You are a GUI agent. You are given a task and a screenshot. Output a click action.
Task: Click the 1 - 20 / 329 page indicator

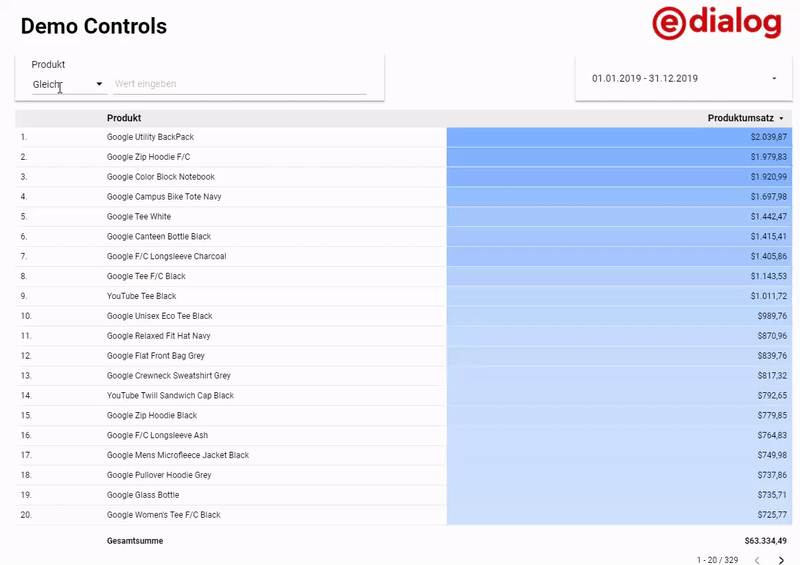click(717, 560)
